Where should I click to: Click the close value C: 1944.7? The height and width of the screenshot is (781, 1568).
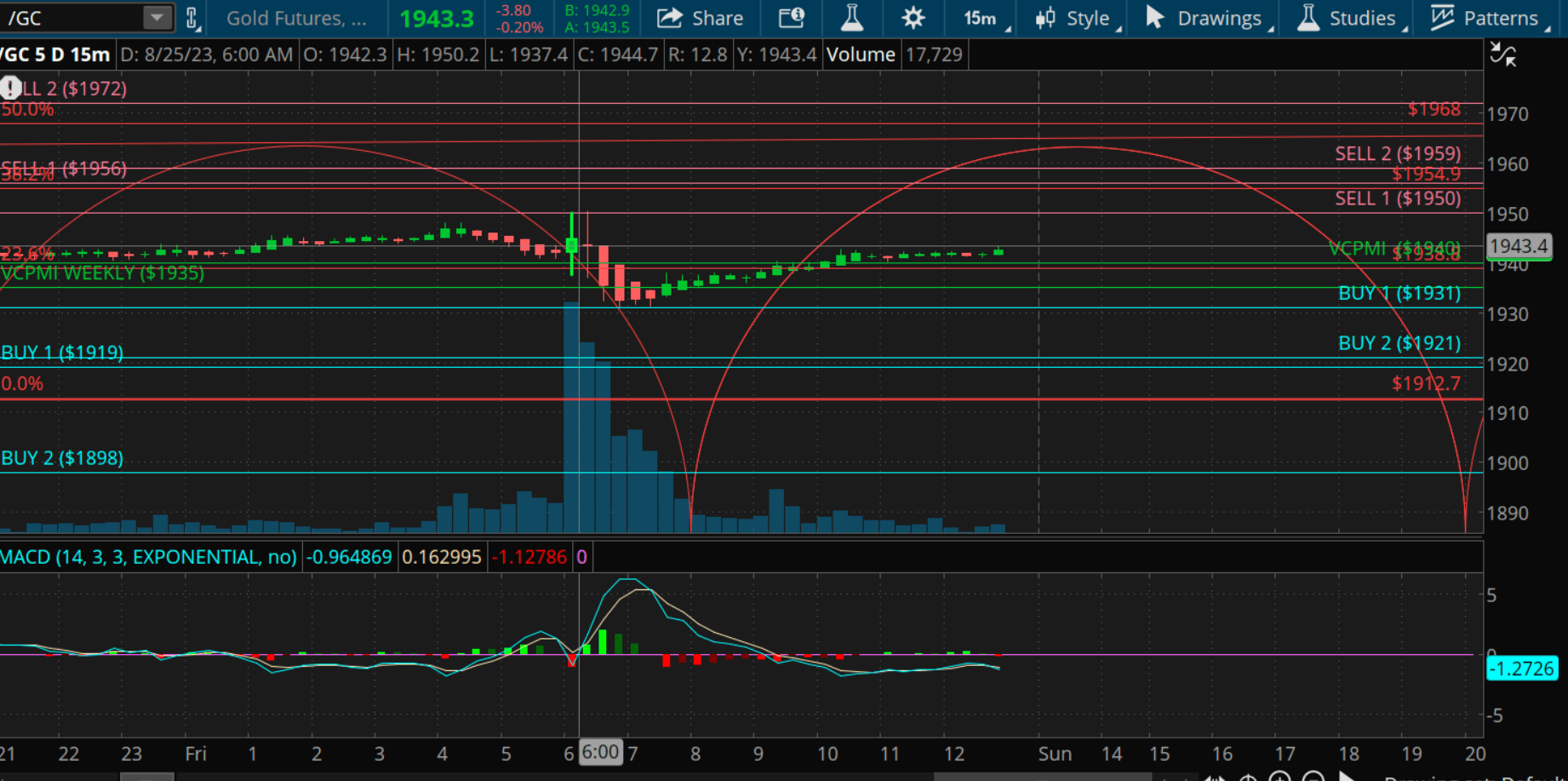(618, 55)
